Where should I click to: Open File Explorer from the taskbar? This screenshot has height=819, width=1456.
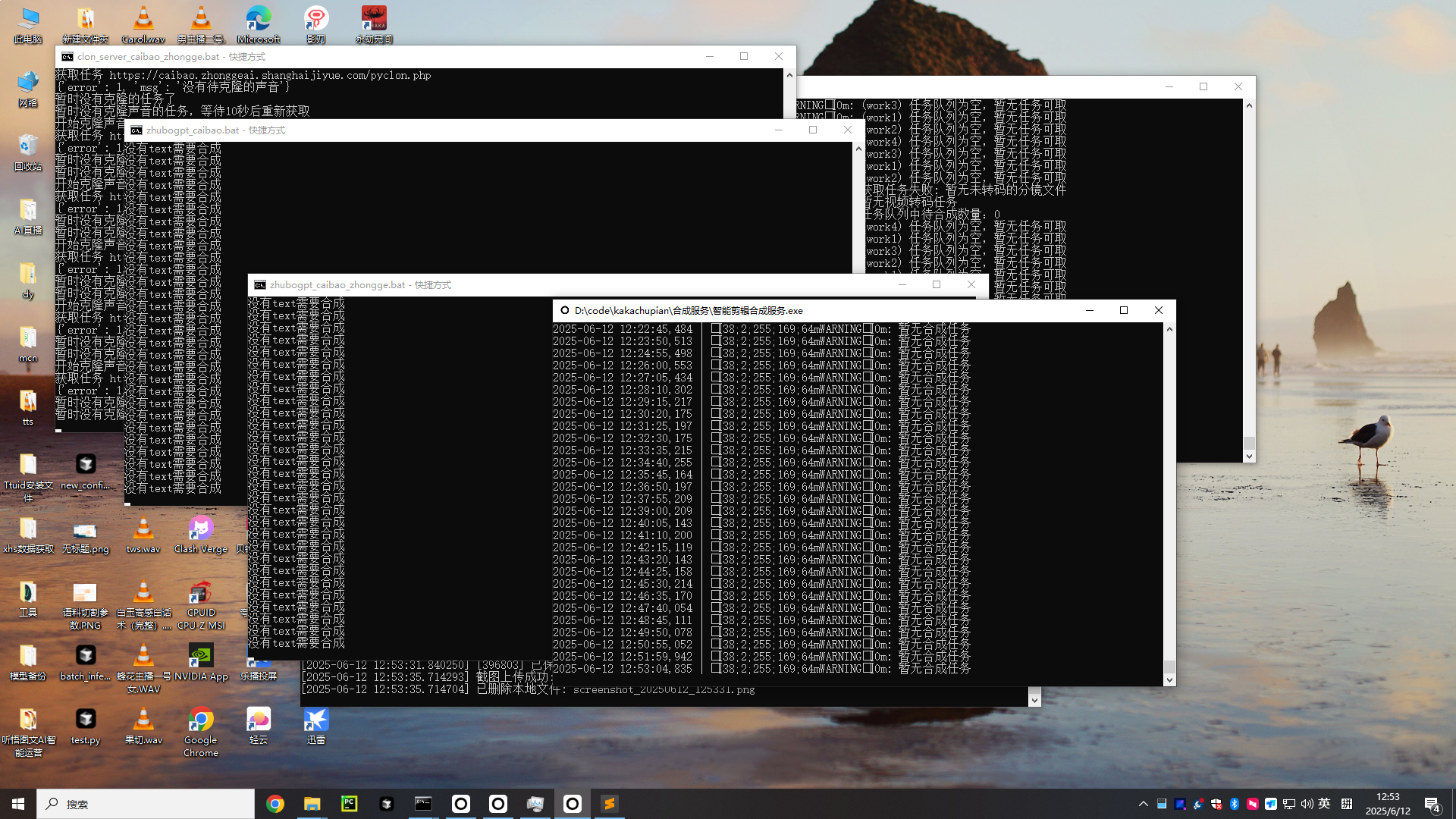tap(312, 804)
